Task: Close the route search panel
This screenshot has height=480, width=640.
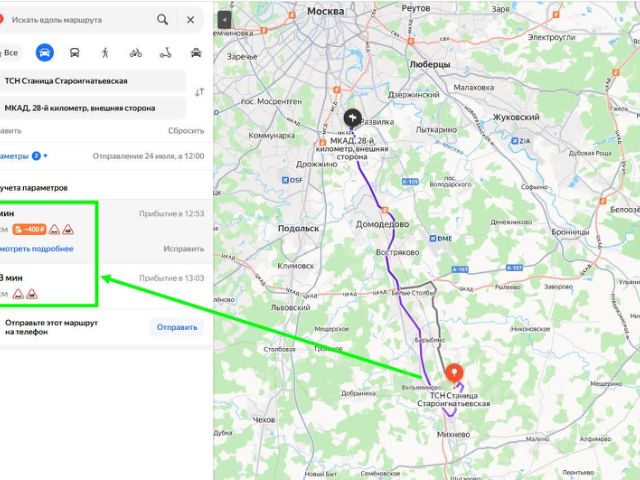Action: tap(191, 20)
